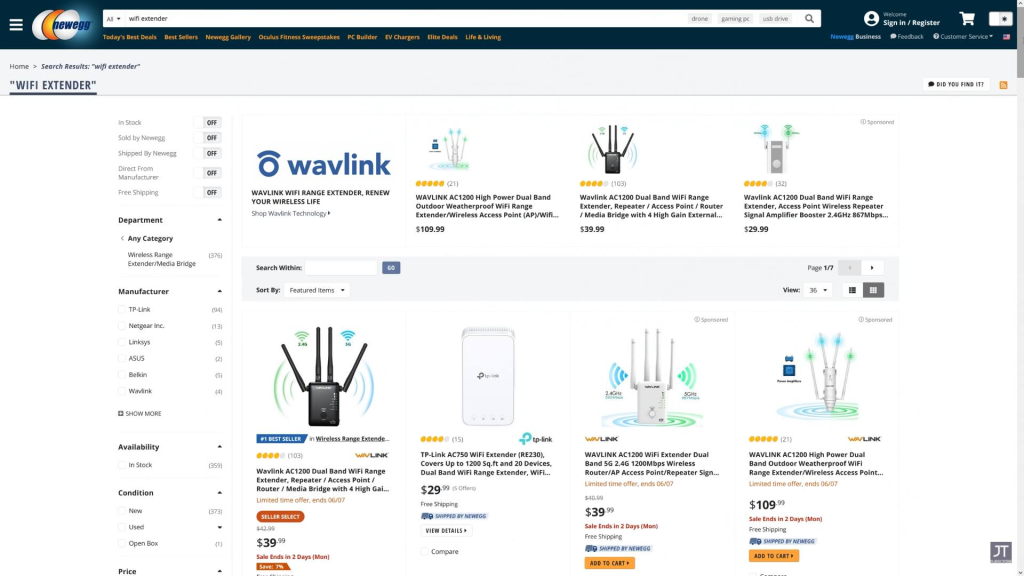Go to next results page arrow
The image size is (1024, 576).
[872, 268]
